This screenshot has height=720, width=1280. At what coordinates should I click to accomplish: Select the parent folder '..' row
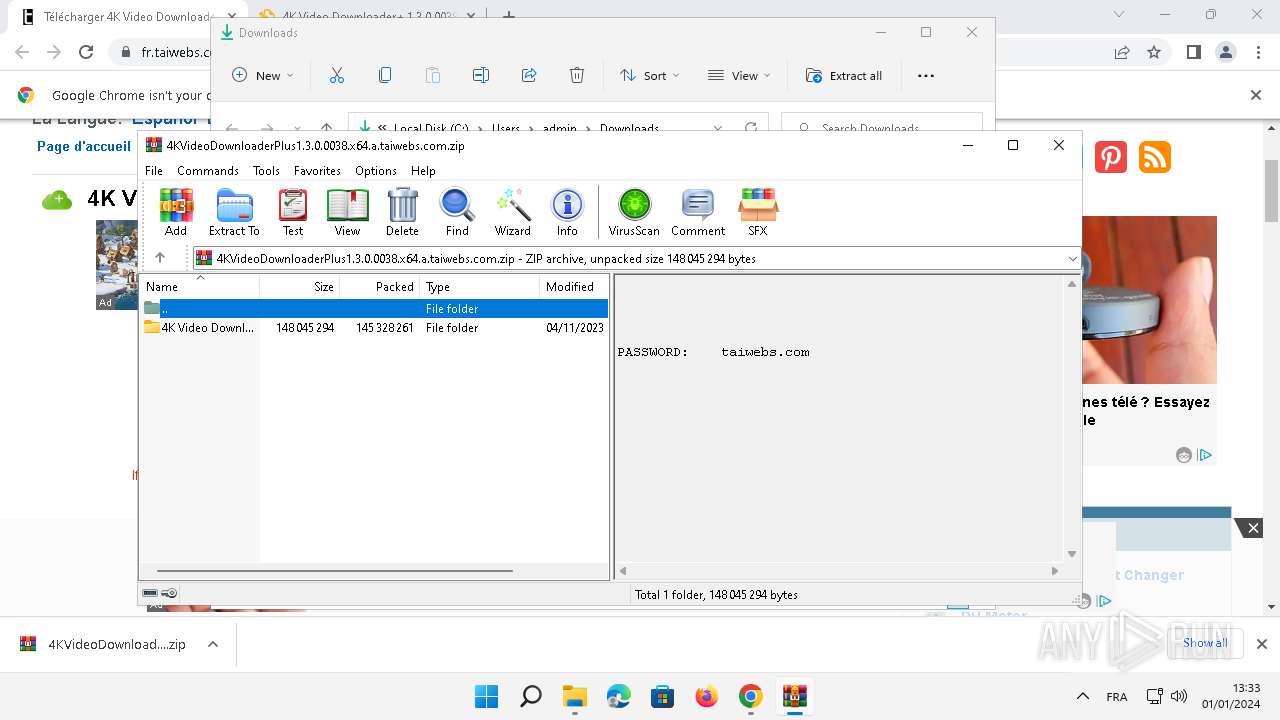point(374,309)
